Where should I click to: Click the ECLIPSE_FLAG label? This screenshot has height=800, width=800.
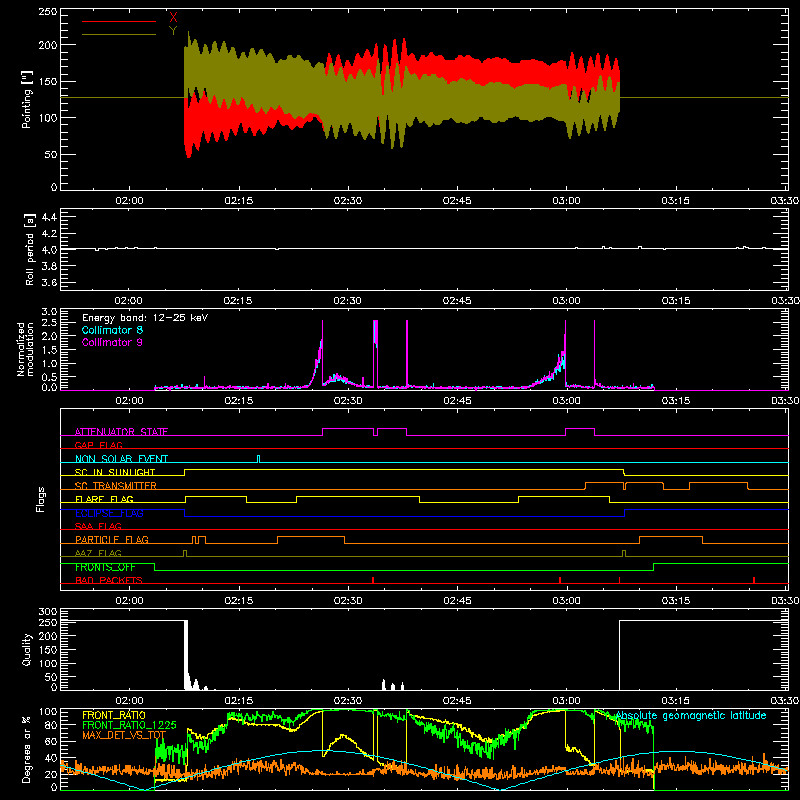[x=109, y=513]
